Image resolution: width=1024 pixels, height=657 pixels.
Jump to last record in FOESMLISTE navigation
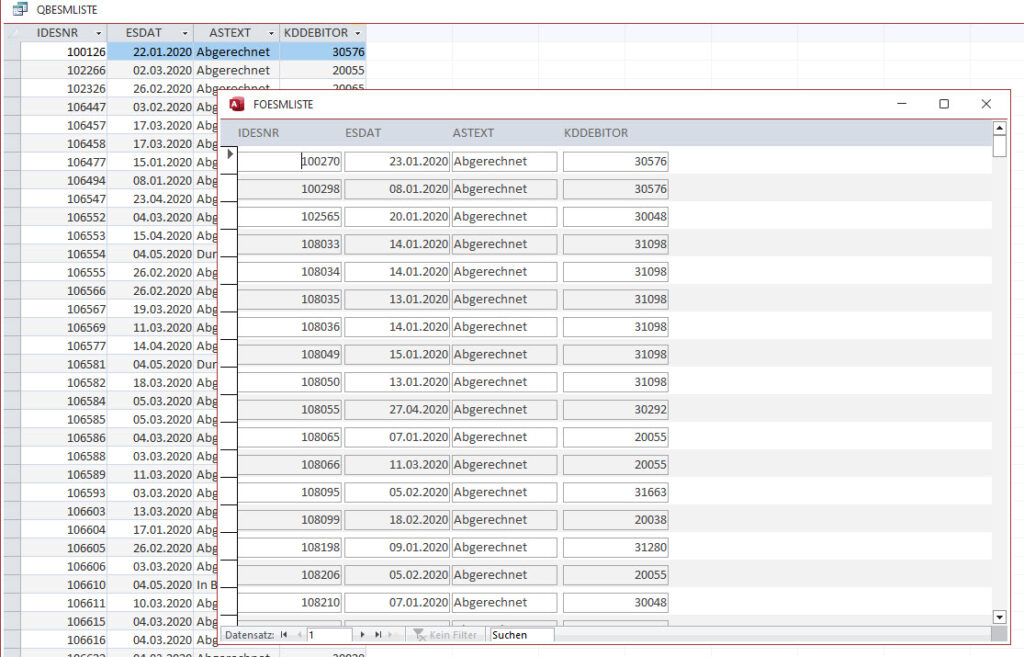coord(377,635)
